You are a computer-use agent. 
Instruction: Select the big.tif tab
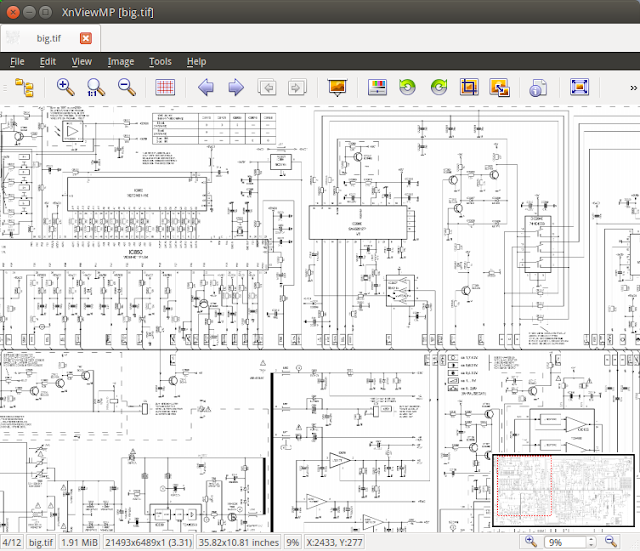click(x=49, y=38)
